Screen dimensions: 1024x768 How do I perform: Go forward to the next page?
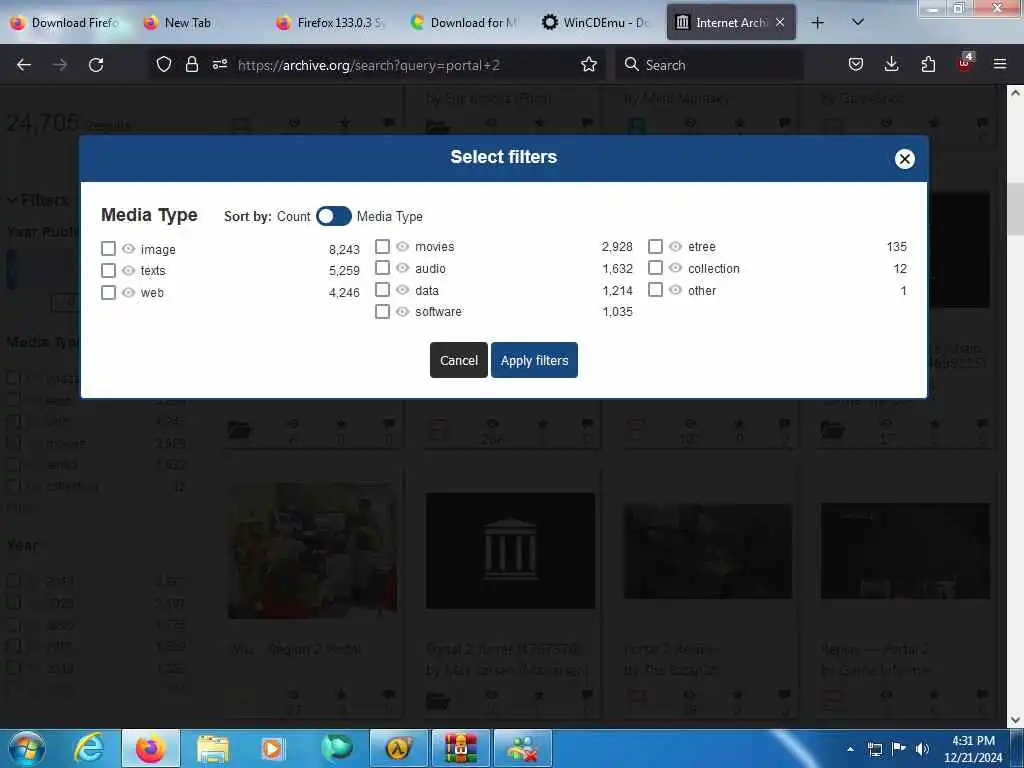[x=60, y=65]
